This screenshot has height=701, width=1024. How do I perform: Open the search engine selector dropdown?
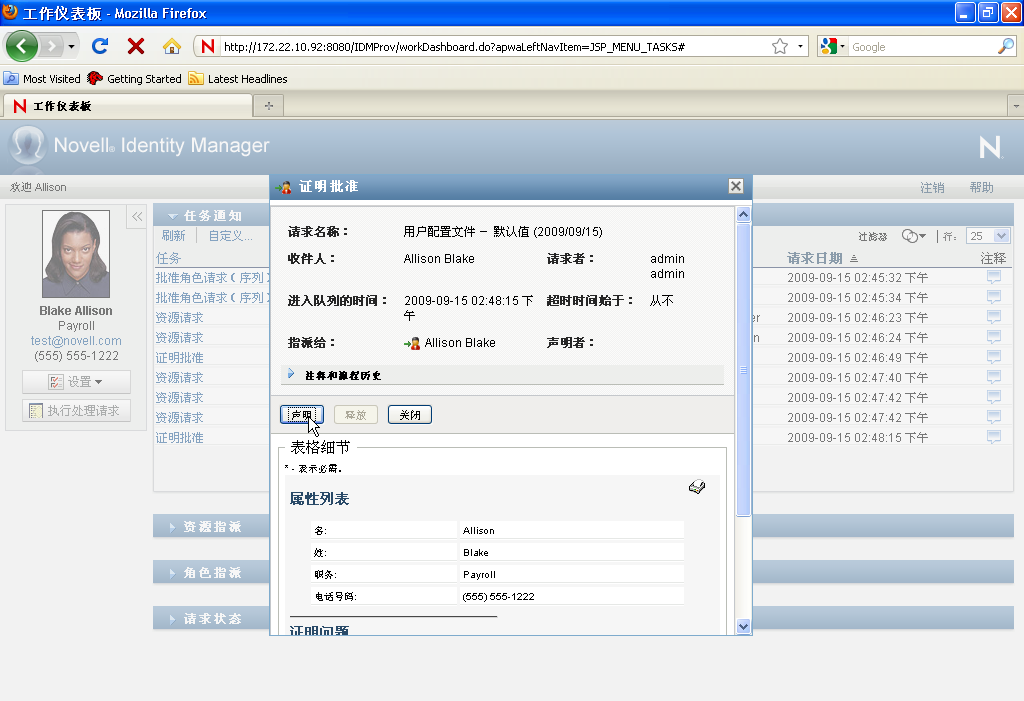click(x=833, y=46)
